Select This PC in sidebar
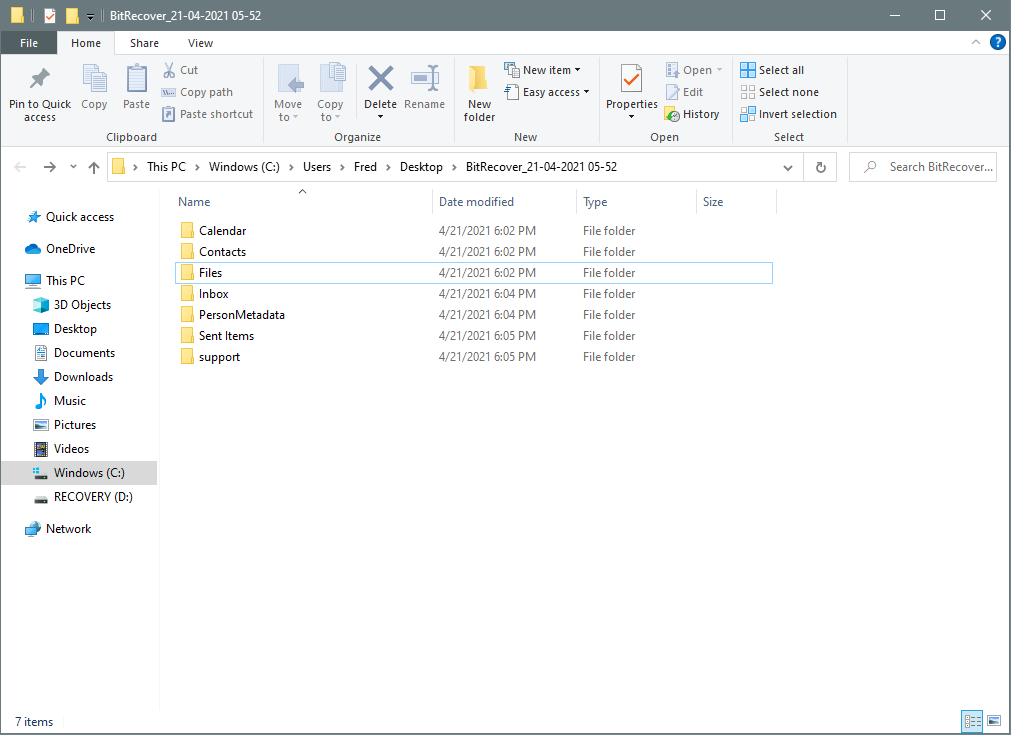 click(x=55, y=280)
